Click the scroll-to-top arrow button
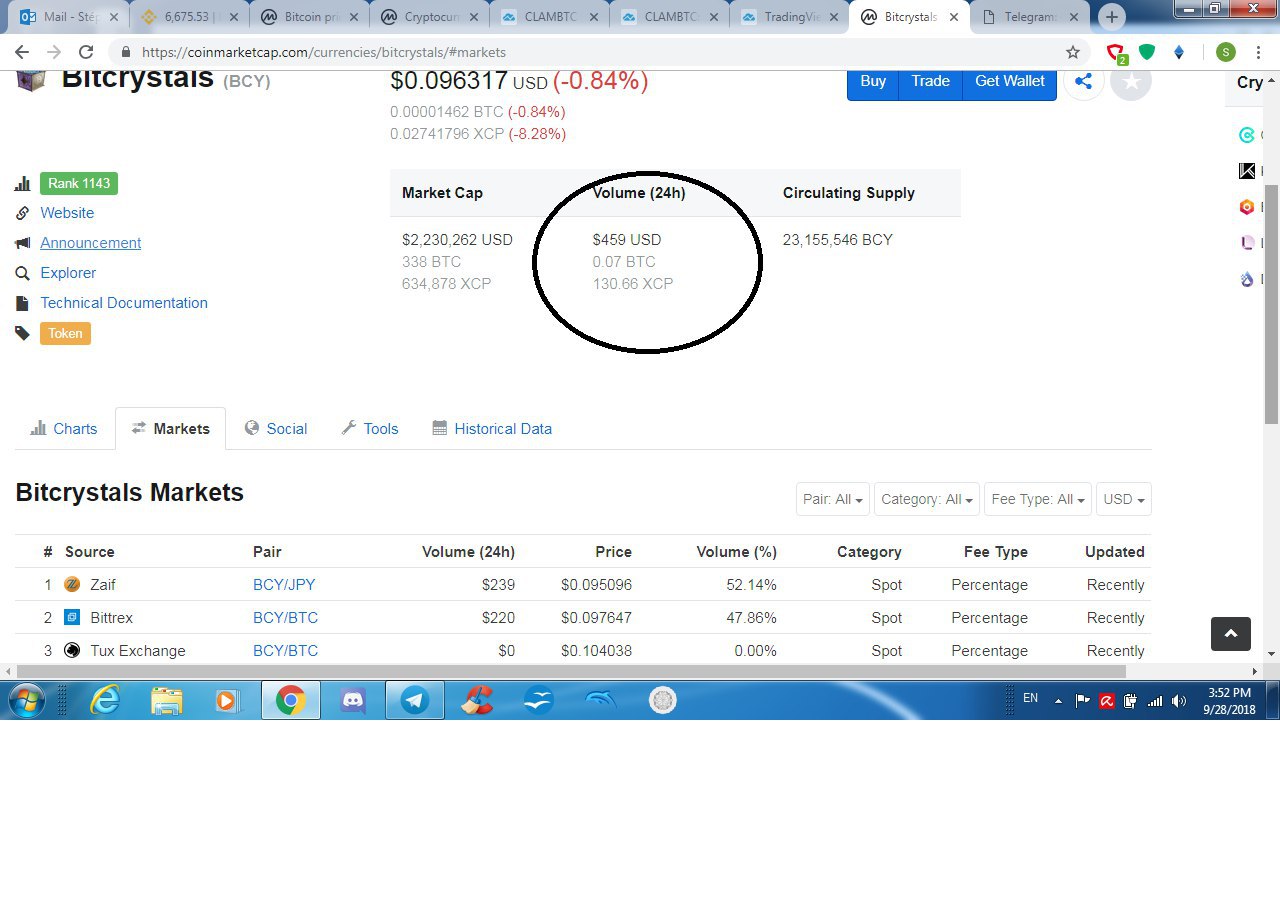The height and width of the screenshot is (916, 1280). [x=1231, y=633]
